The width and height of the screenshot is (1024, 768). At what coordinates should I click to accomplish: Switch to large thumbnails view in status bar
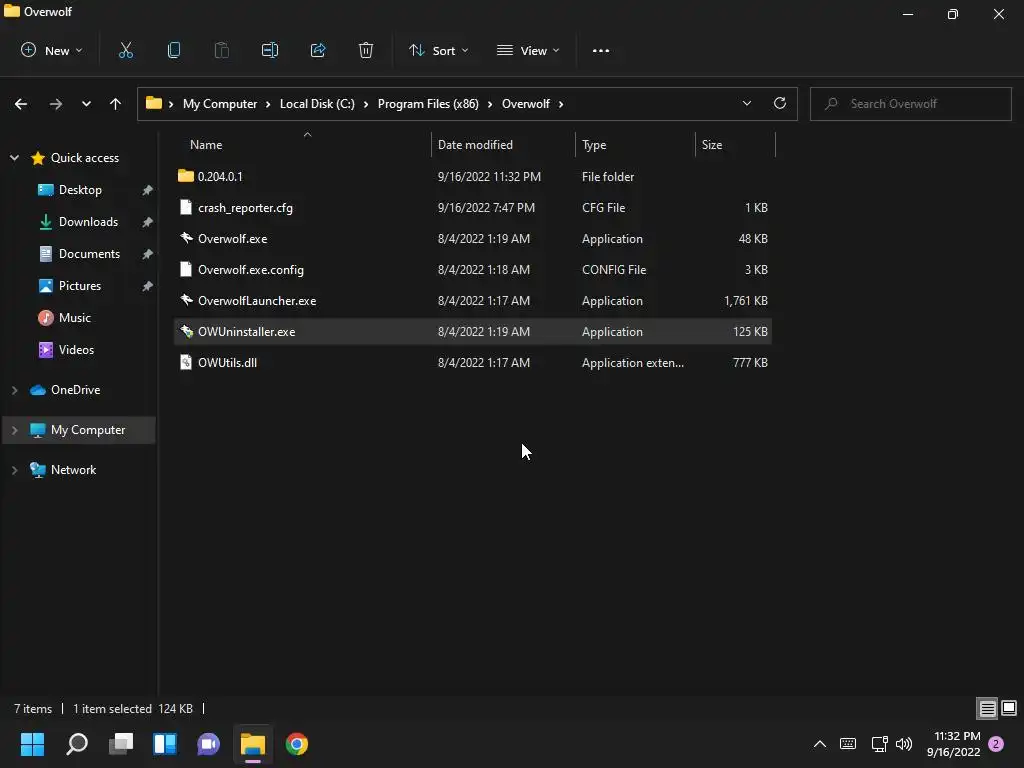pyautogui.click(x=1009, y=708)
